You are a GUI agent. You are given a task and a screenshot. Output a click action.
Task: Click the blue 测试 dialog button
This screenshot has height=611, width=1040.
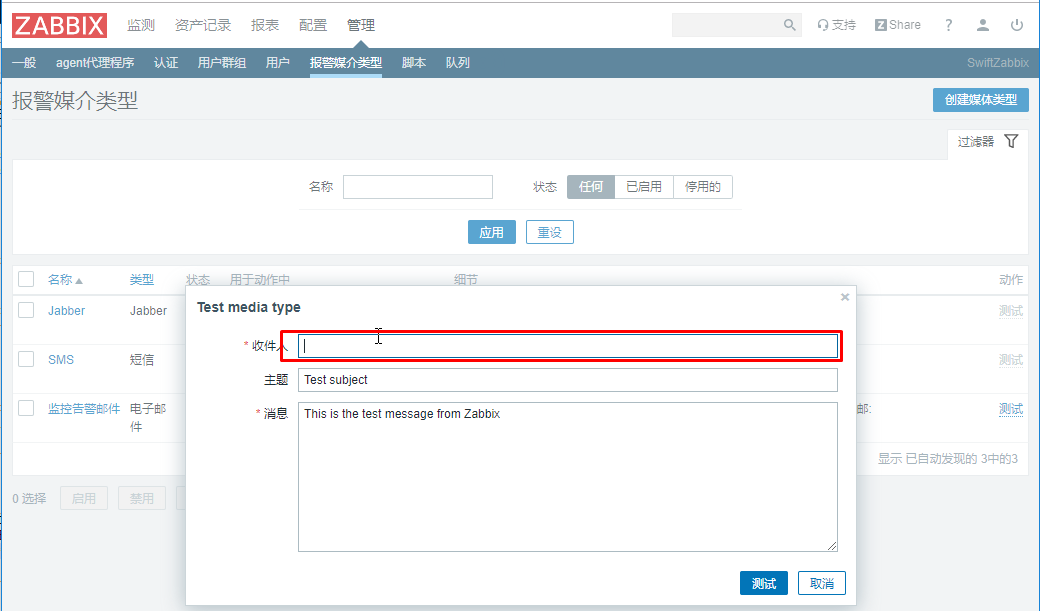point(763,583)
